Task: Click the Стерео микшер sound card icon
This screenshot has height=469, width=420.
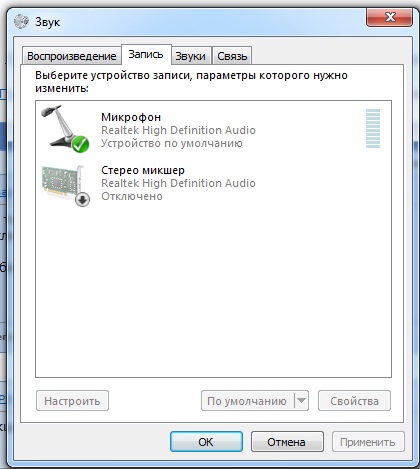Action: click(x=66, y=185)
